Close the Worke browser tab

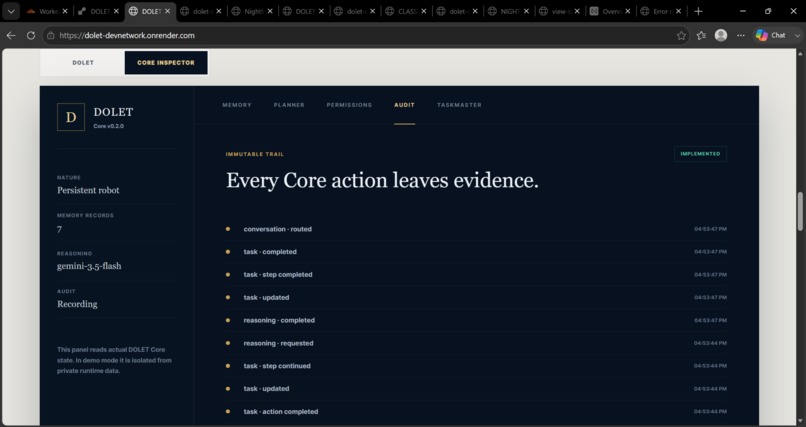point(65,11)
